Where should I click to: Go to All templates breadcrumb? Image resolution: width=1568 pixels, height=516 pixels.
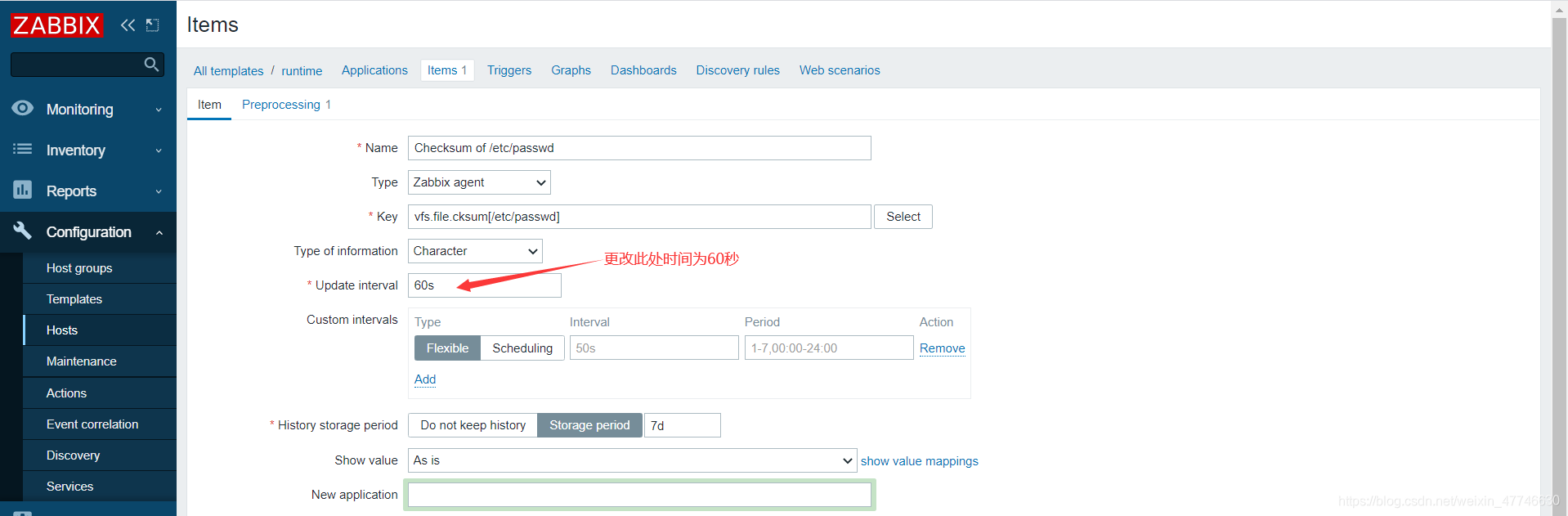pos(228,71)
